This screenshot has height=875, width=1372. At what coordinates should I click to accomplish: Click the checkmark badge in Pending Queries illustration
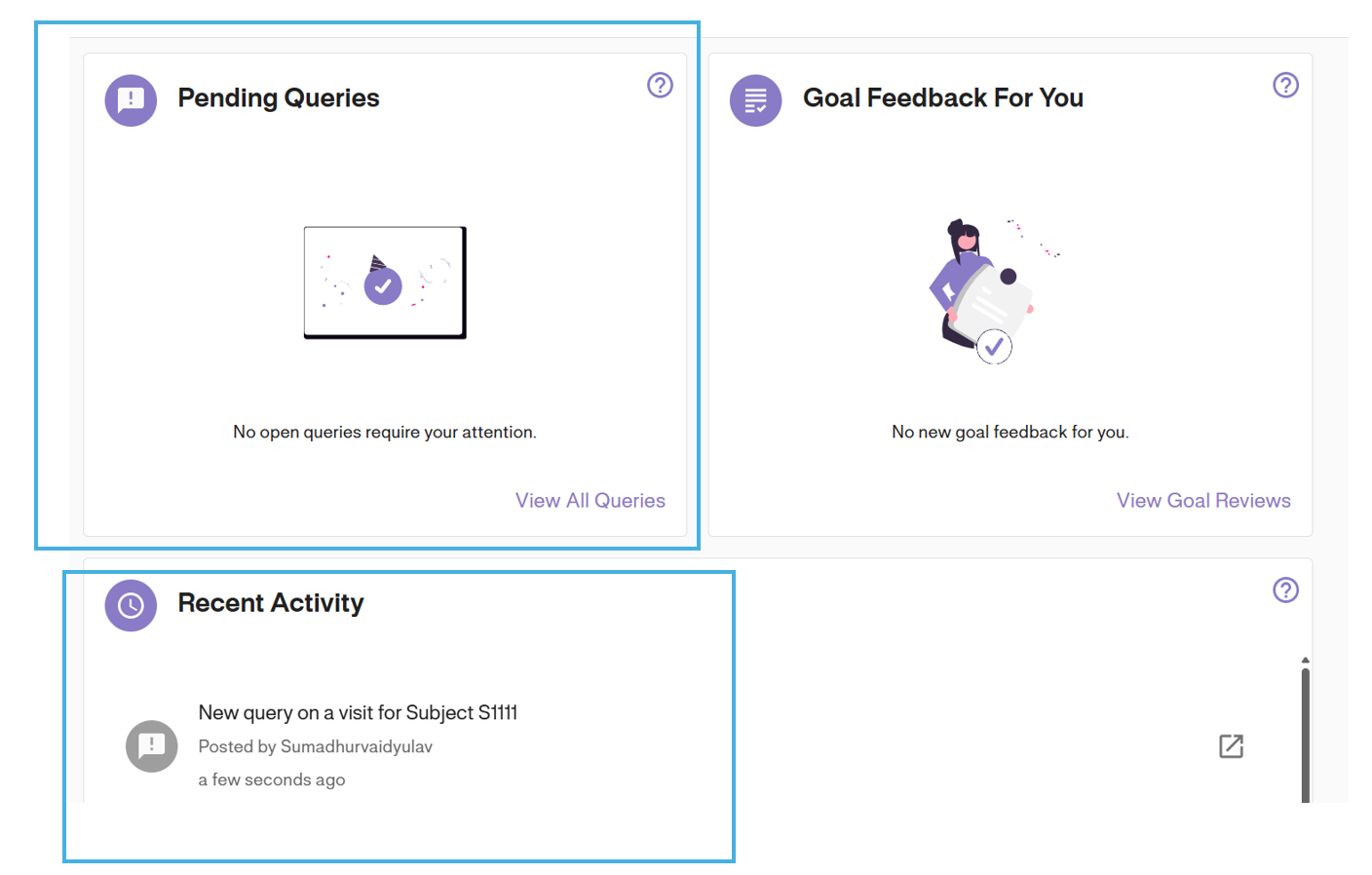(384, 285)
